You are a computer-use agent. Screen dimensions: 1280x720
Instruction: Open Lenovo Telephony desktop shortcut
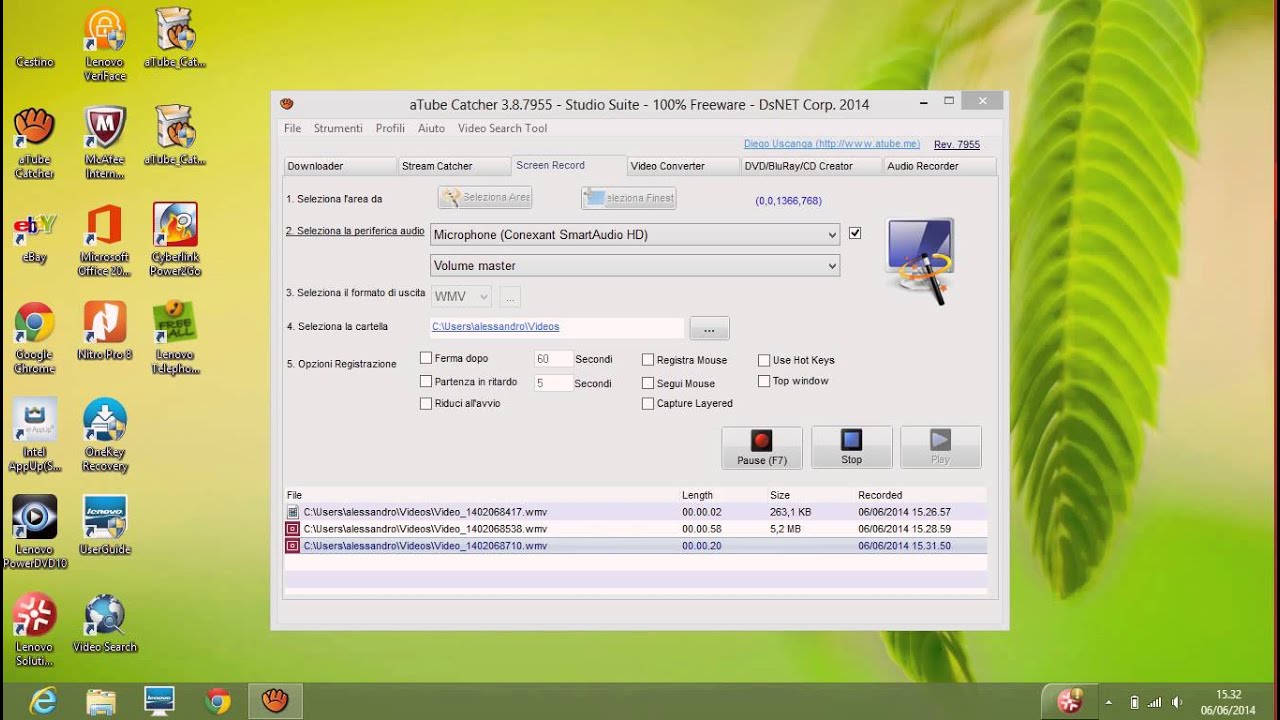pyautogui.click(x=175, y=337)
